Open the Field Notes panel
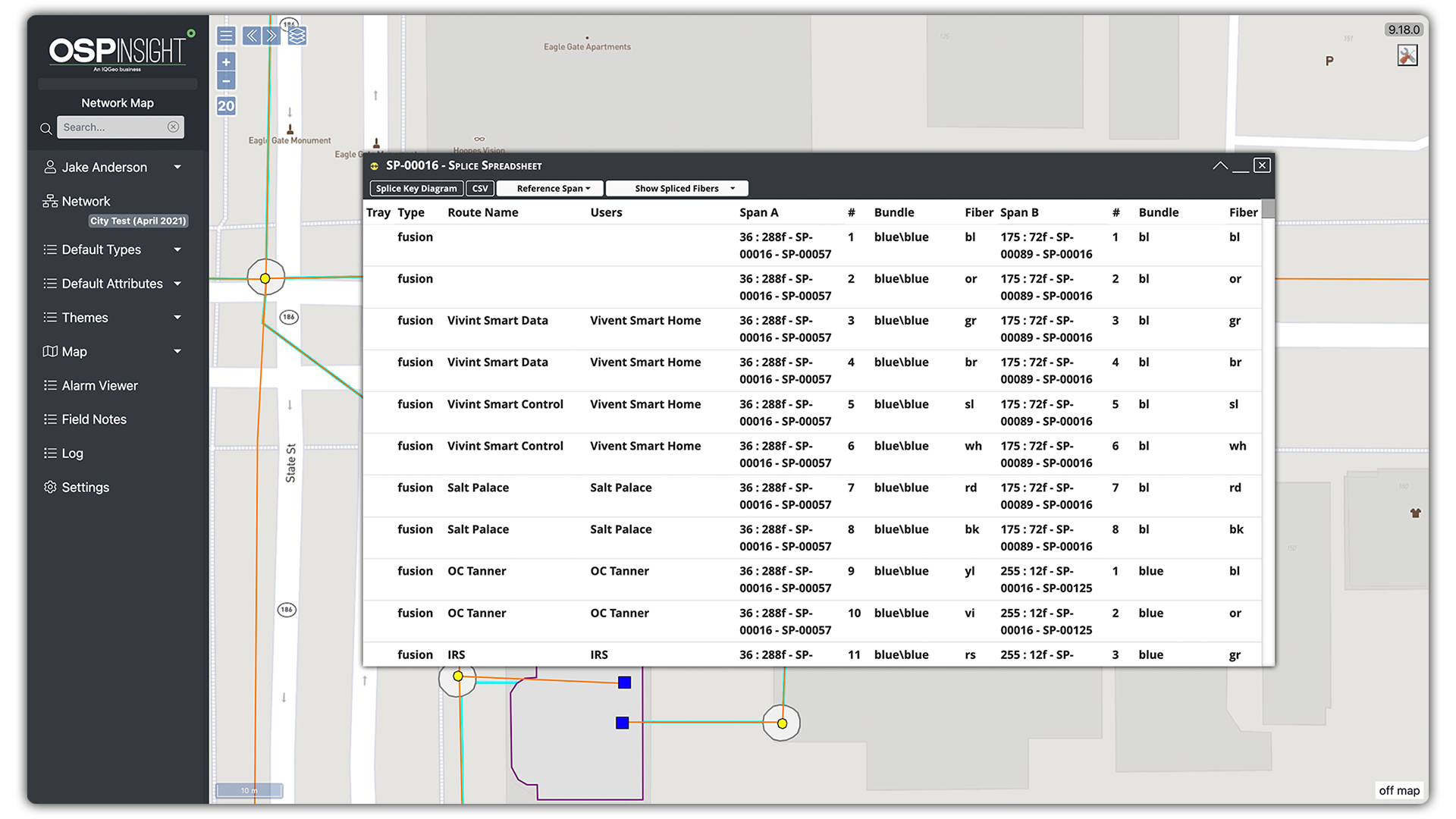The width and height of the screenshot is (1456, 819). tap(94, 419)
